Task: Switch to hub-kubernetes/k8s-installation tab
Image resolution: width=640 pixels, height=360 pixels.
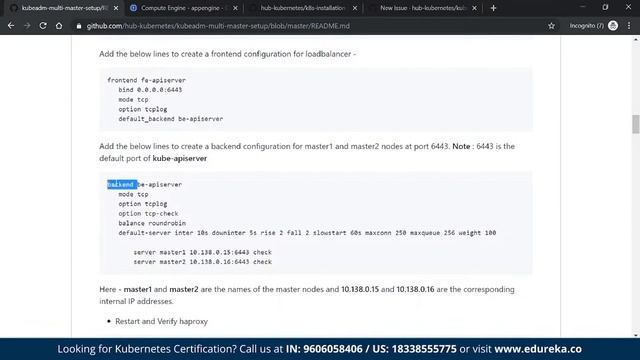Action: [302, 8]
